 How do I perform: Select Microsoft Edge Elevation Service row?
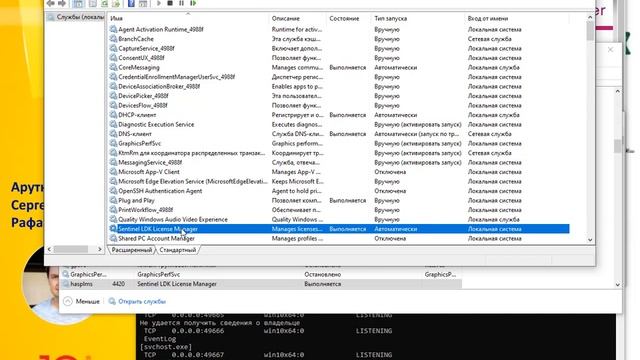pos(339,181)
